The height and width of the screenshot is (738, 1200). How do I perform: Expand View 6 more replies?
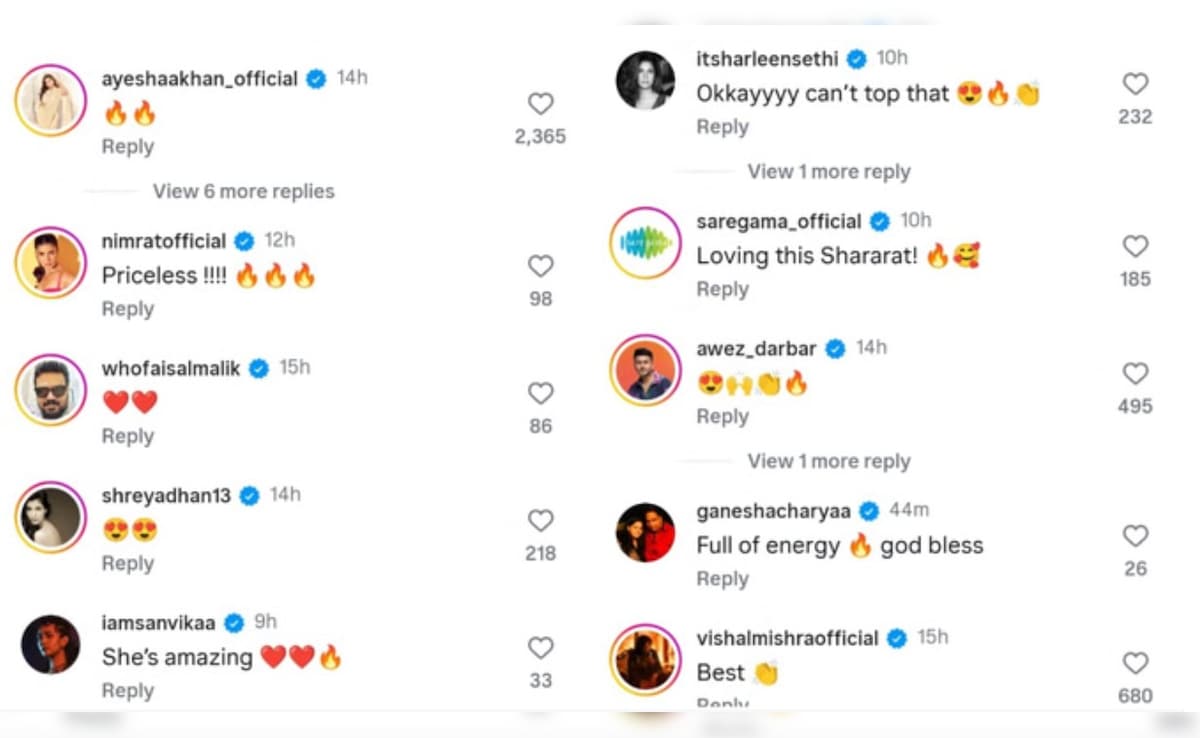tap(243, 191)
